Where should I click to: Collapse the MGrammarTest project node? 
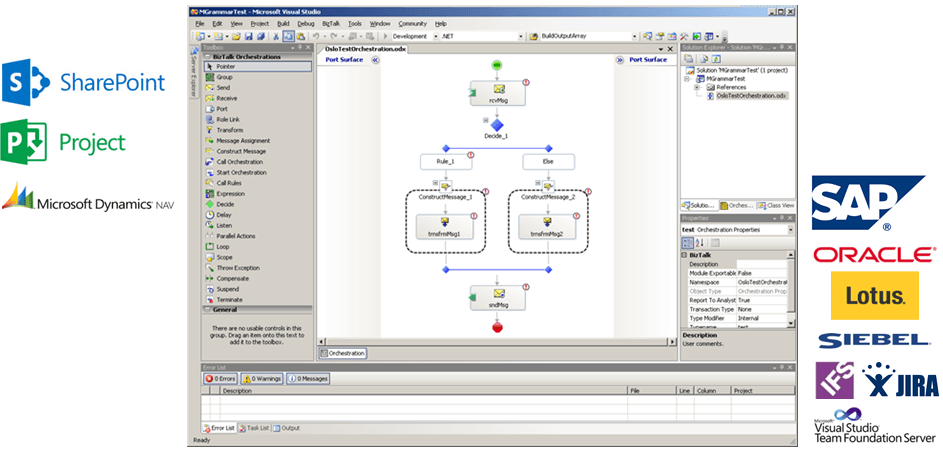pos(687,79)
